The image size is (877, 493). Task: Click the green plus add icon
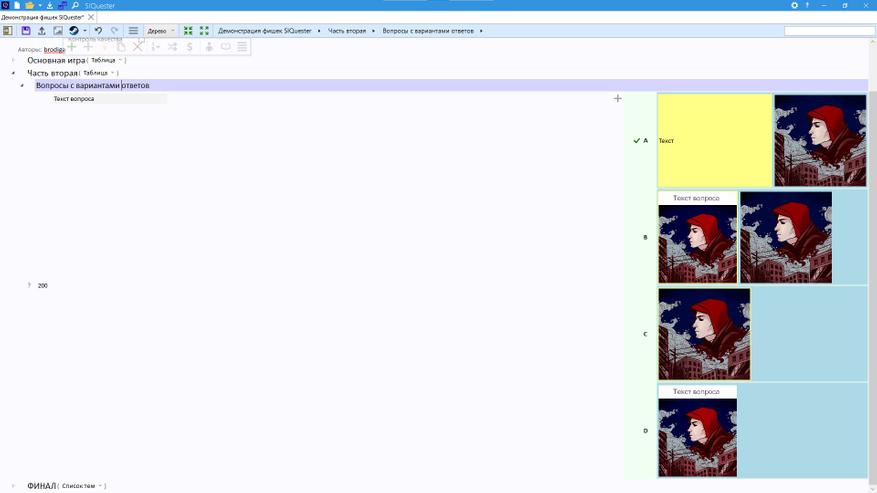(x=72, y=47)
